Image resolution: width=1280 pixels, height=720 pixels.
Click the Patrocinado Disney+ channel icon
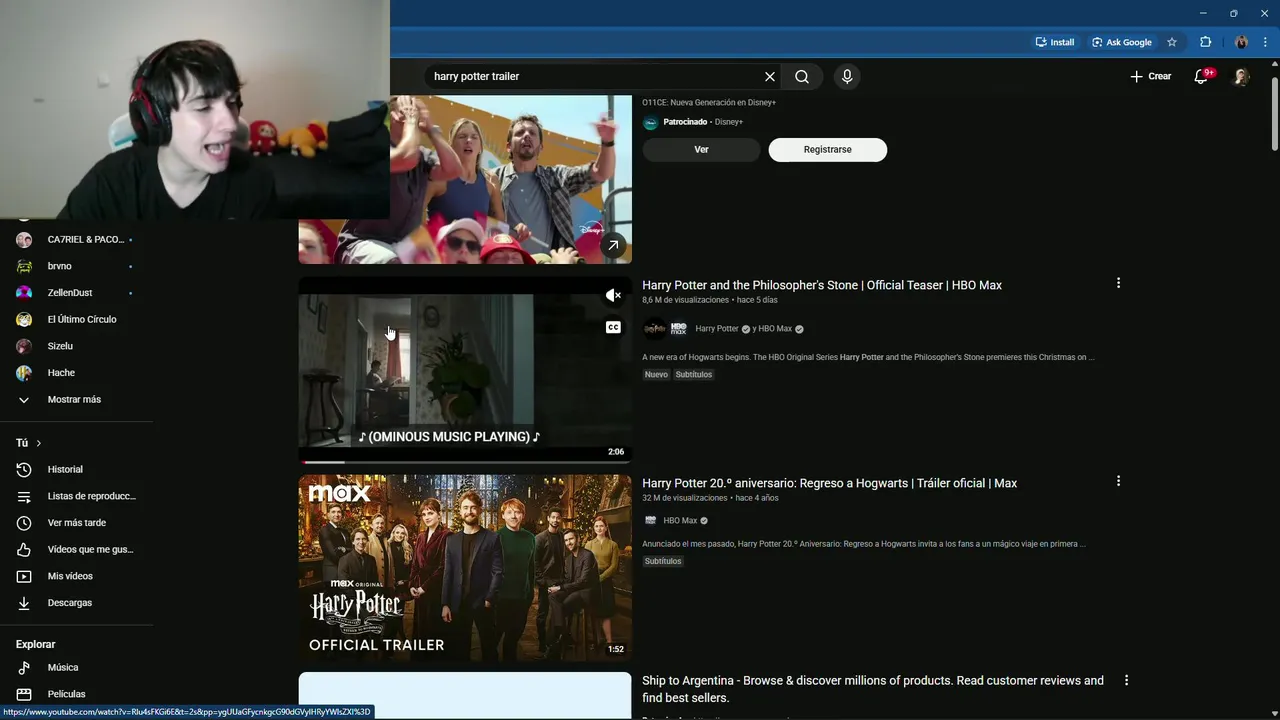click(650, 122)
